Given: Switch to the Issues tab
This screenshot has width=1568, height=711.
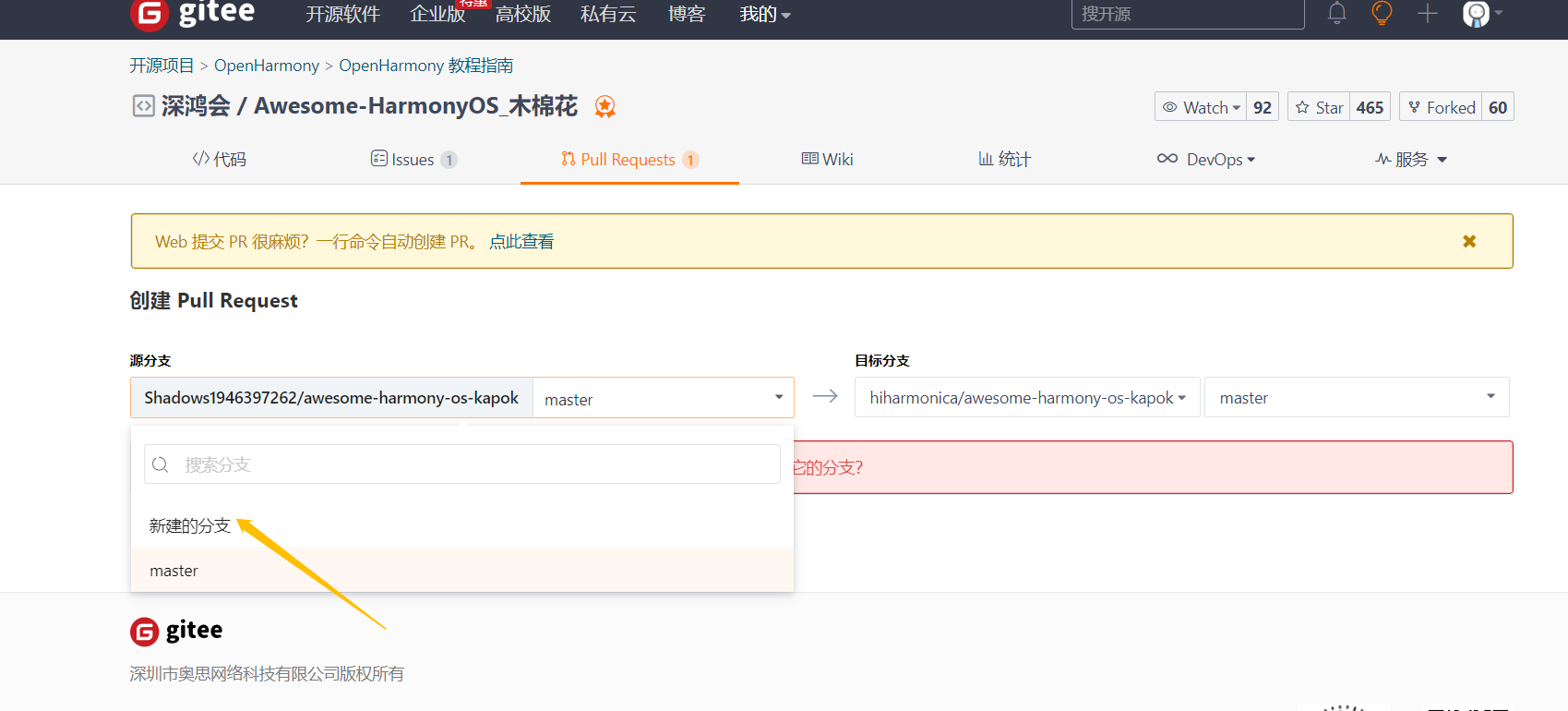Looking at the screenshot, I should 413,159.
